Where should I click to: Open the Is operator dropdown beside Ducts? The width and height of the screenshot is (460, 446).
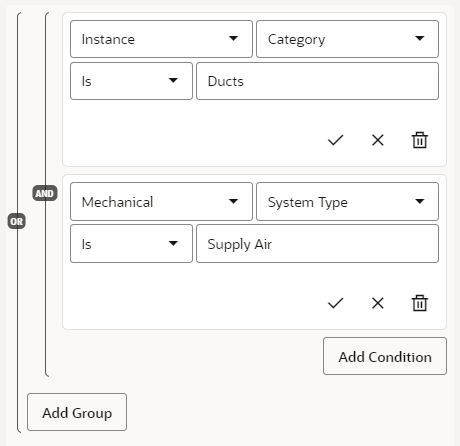131,81
